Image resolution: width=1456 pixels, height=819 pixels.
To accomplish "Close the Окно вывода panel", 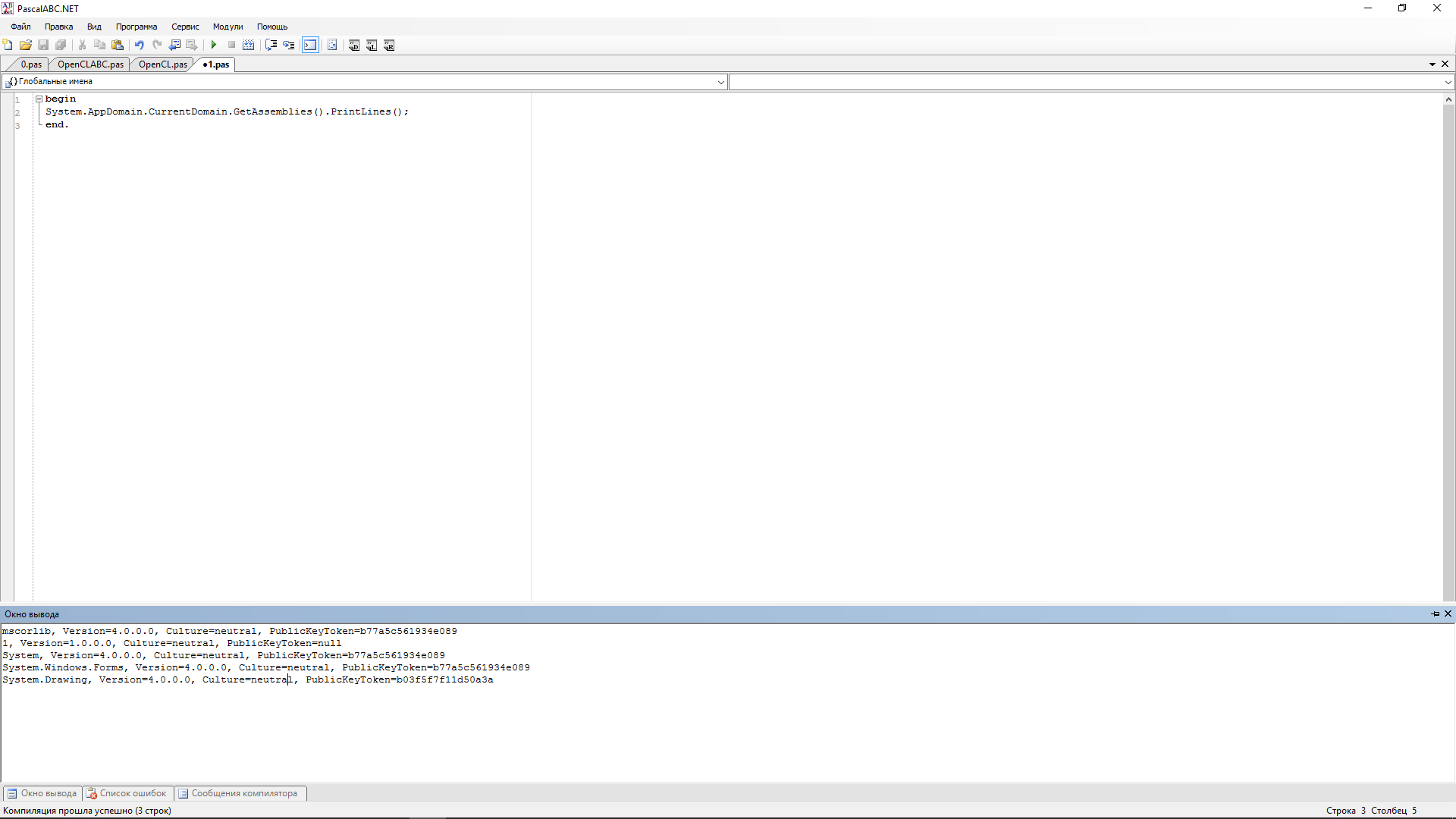I will coord(1448,614).
